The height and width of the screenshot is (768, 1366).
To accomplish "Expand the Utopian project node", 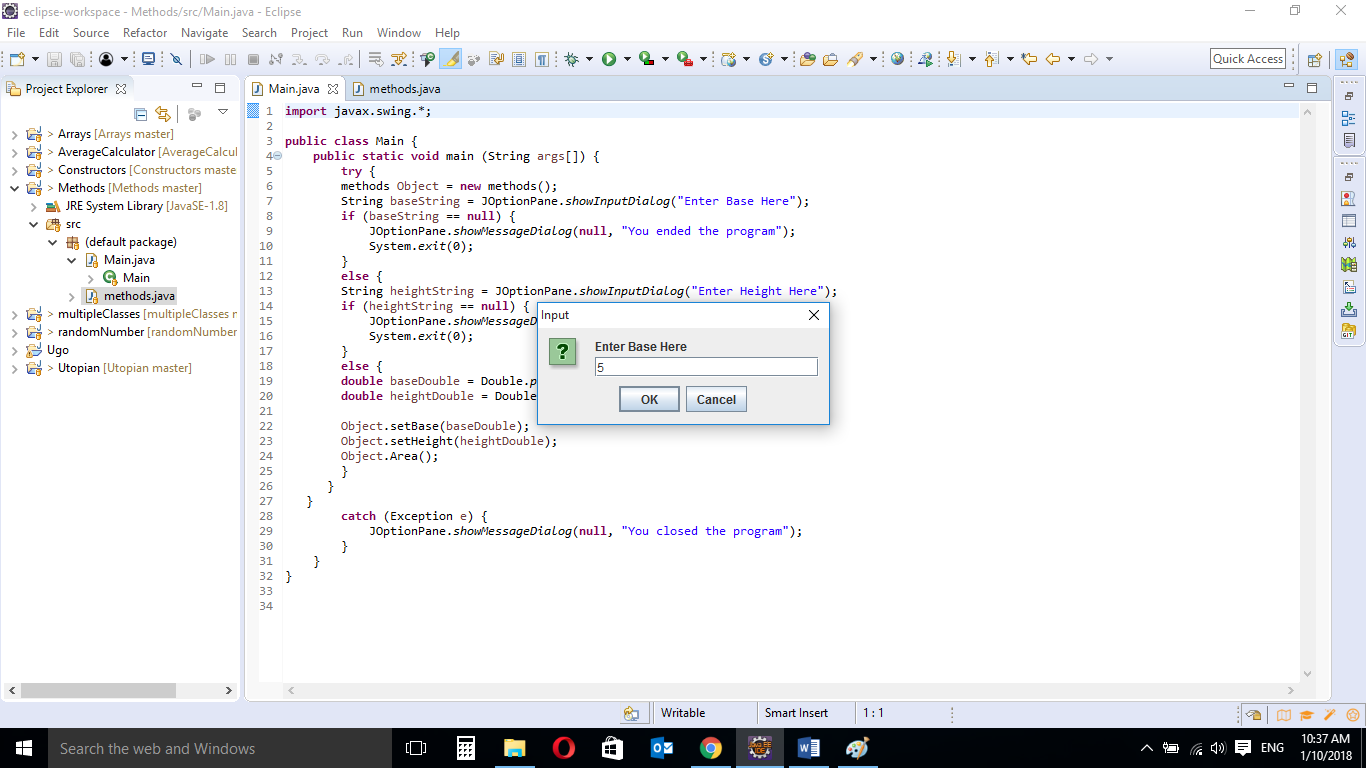I will coord(14,368).
